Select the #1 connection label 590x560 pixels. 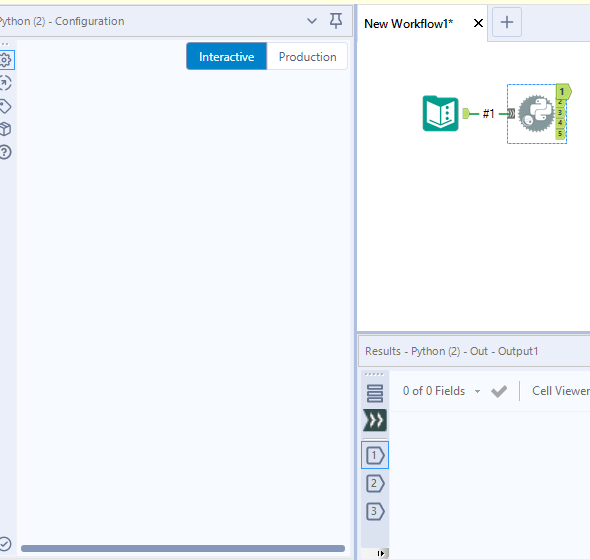[x=488, y=113]
